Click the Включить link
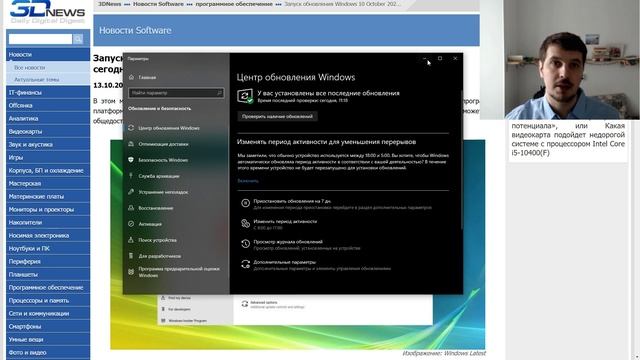Image resolution: width=640 pixels, height=360 pixels. click(x=248, y=181)
